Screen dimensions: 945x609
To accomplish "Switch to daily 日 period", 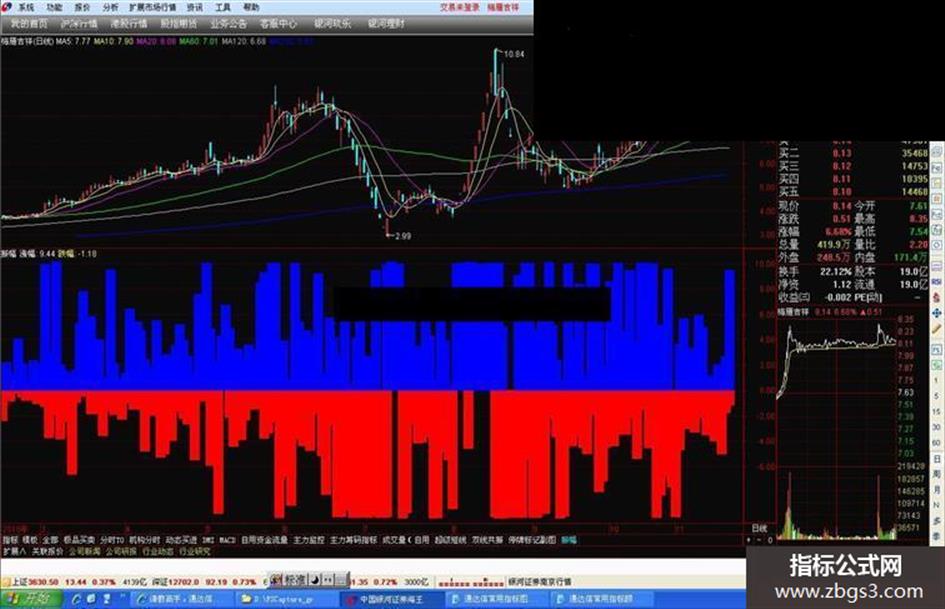I will [937, 459].
